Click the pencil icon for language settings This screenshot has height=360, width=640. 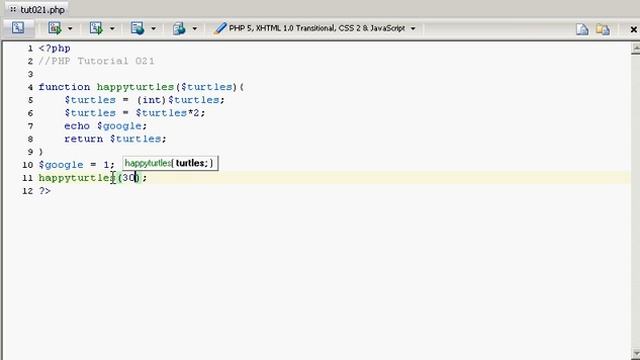[x=220, y=28]
